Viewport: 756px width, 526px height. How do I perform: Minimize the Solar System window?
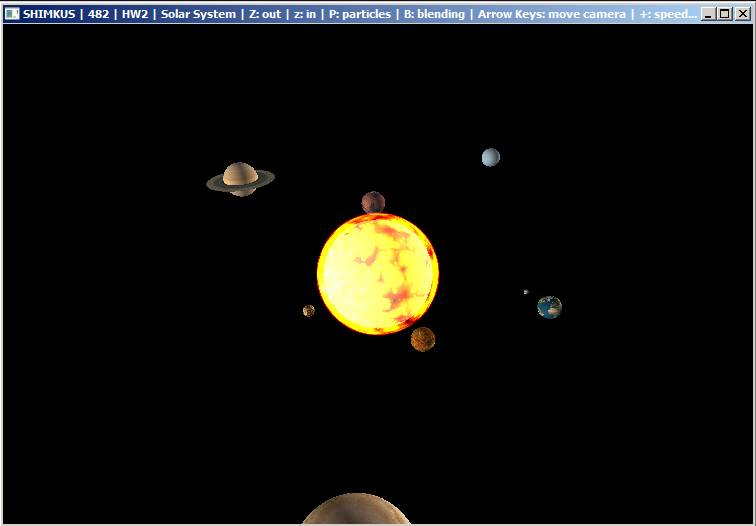[x=709, y=14]
